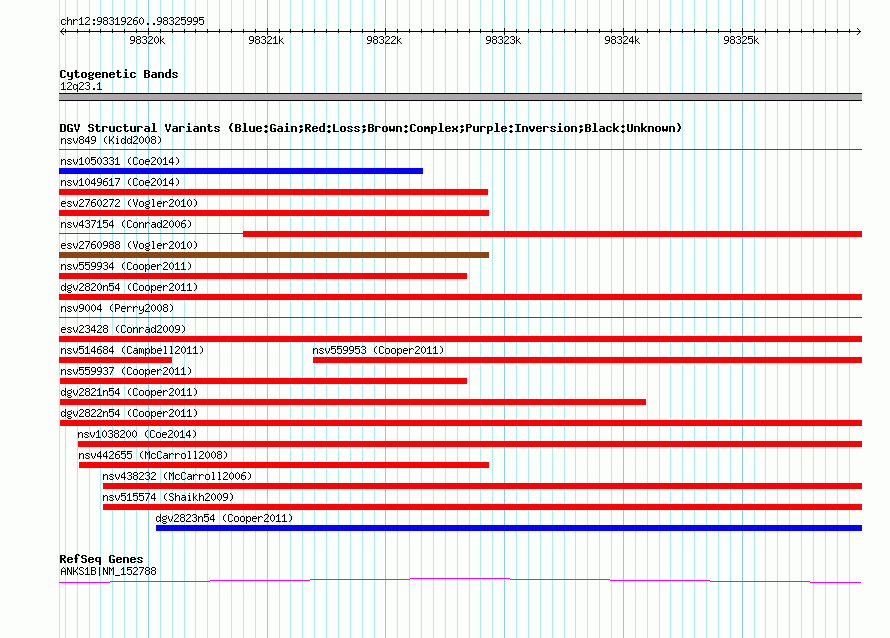This screenshot has width=890, height=638.
Task: Click the nsv1038200 (Coe2014) label
Action: point(137,434)
